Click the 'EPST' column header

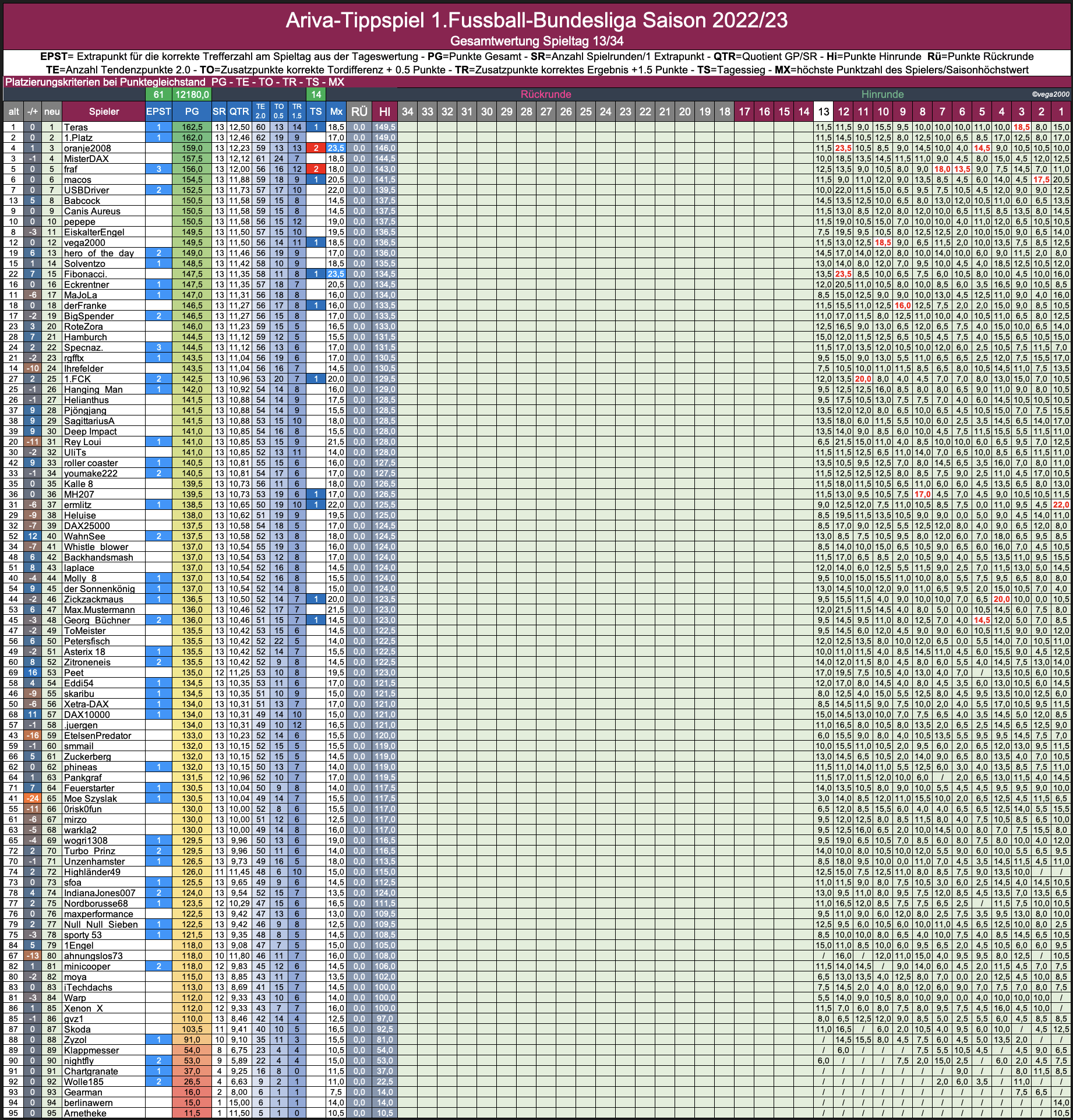coord(158,111)
